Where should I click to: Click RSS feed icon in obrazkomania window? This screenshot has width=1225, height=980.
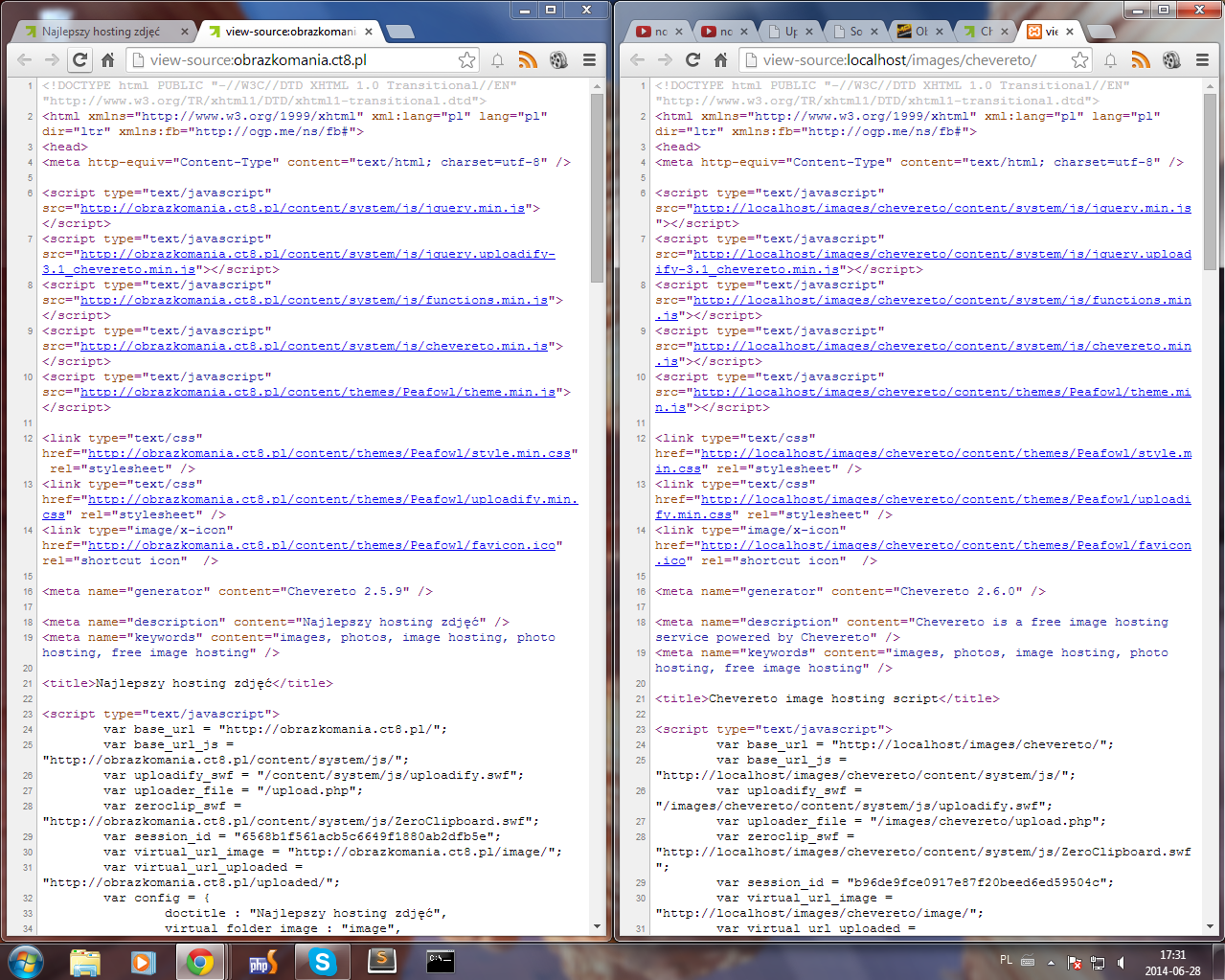click(x=528, y=59)
